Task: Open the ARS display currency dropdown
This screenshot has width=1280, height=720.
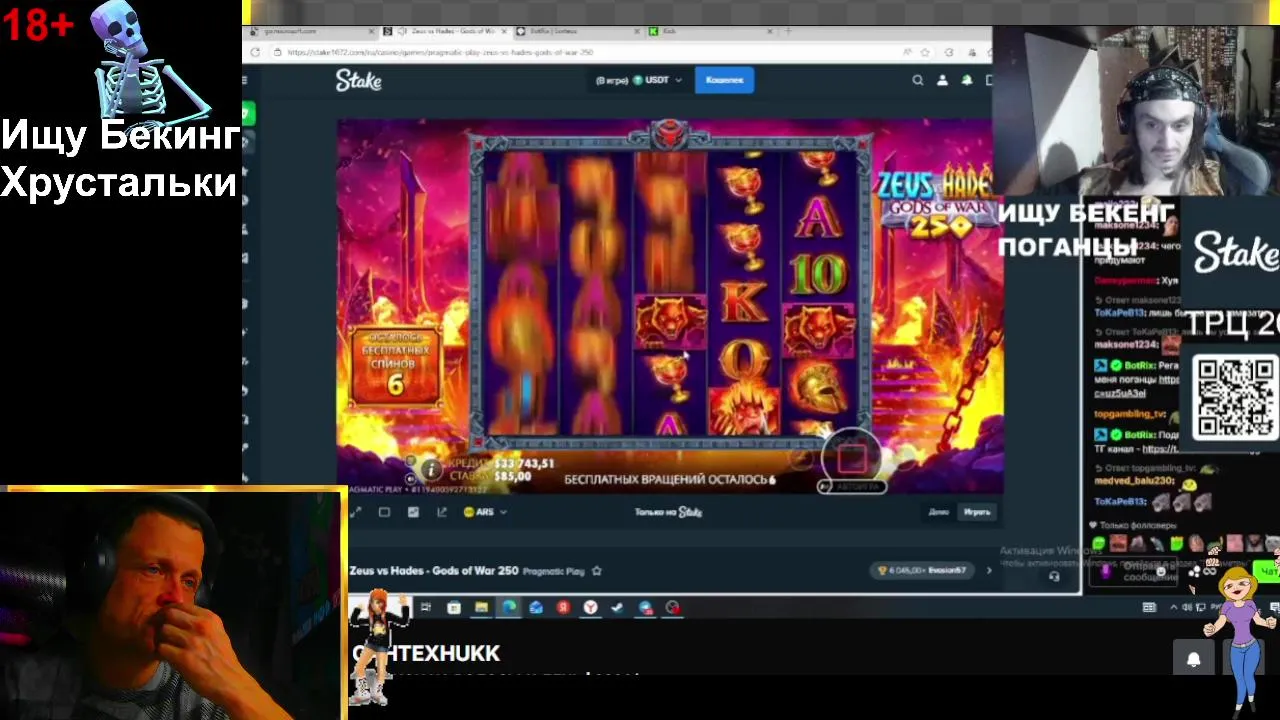Action: [485, 512]
